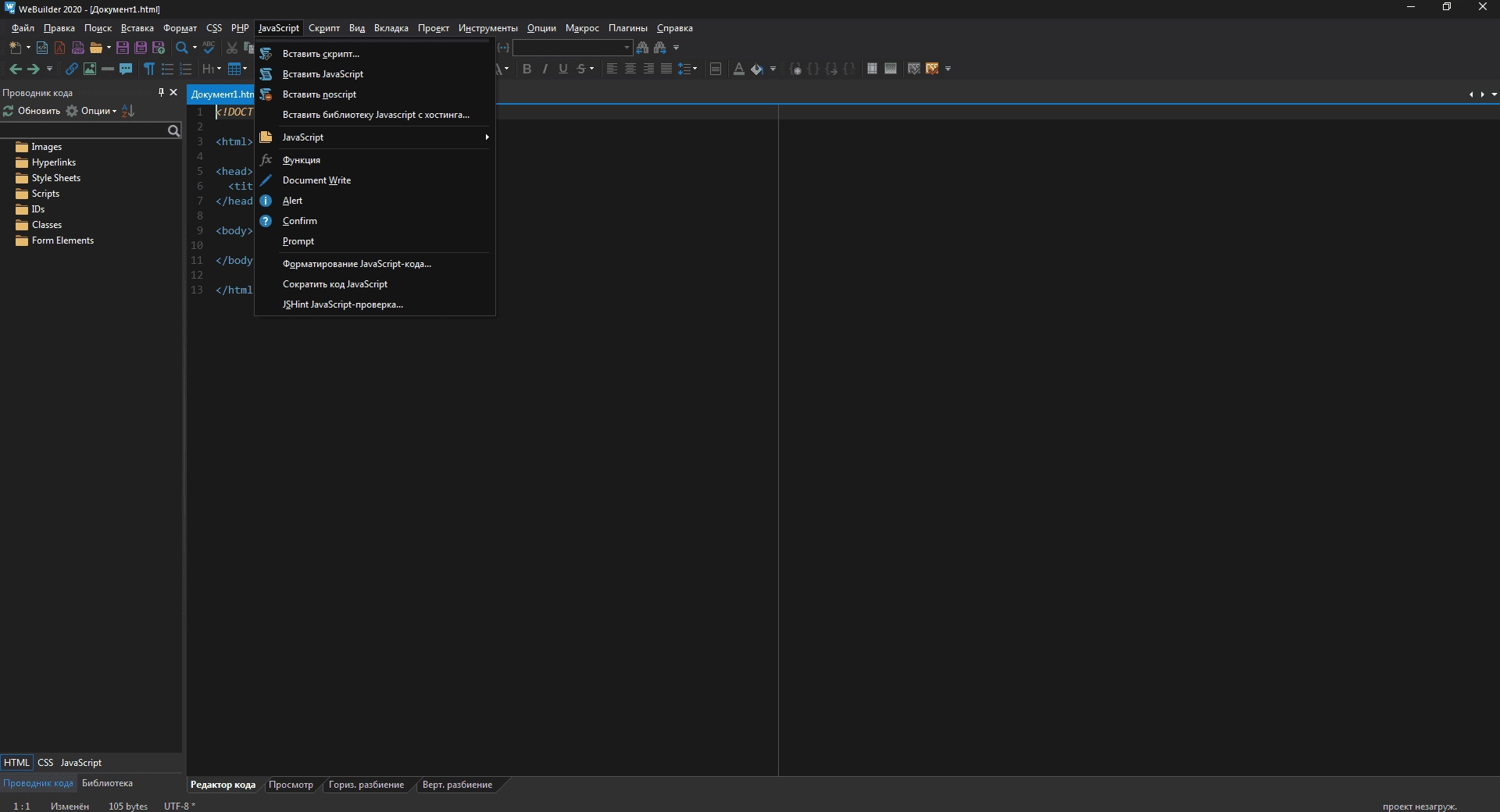
Task: Select the CSS tab in code explorer
Action: (45, 763)
